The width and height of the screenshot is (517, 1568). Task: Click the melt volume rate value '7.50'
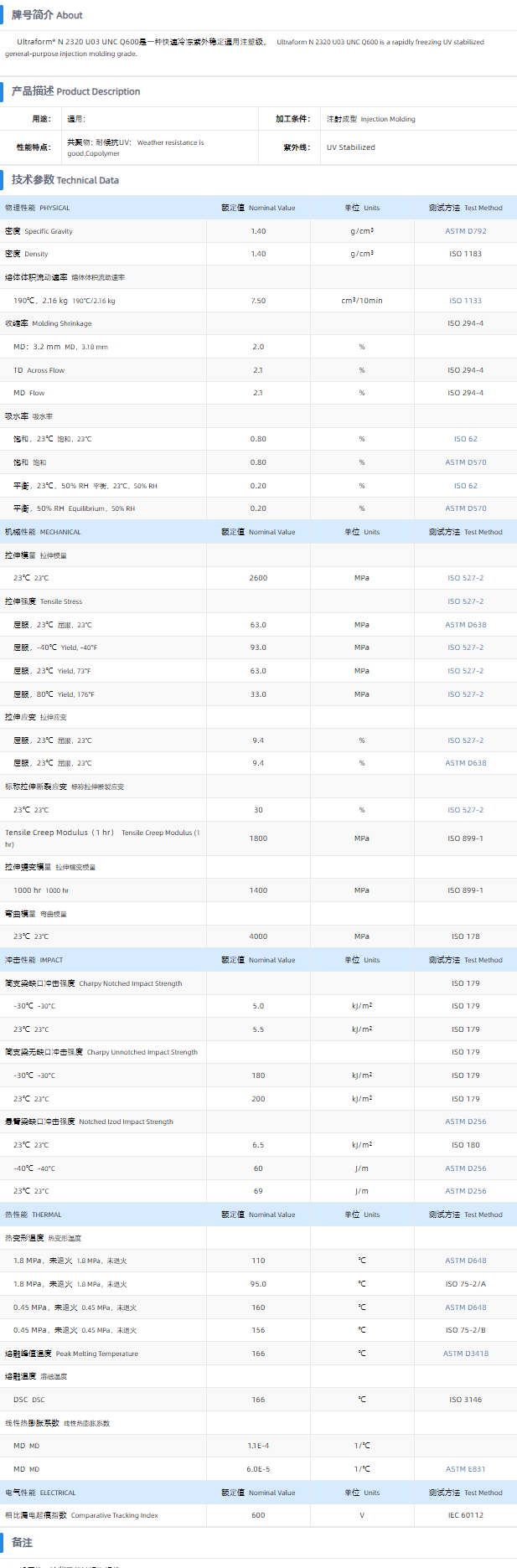(258, 301)
